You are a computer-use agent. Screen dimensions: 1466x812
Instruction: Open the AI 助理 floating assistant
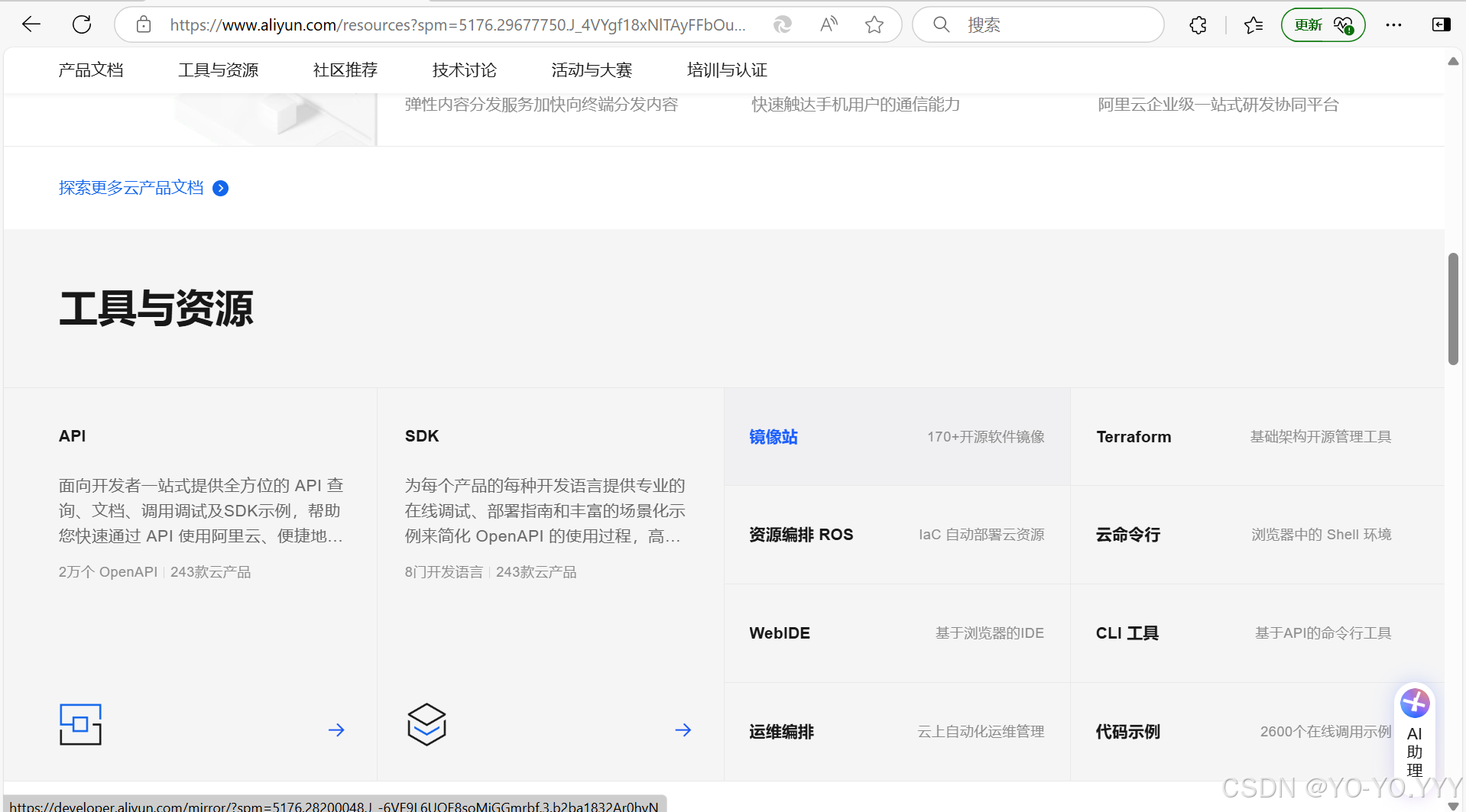(1415, 732)
